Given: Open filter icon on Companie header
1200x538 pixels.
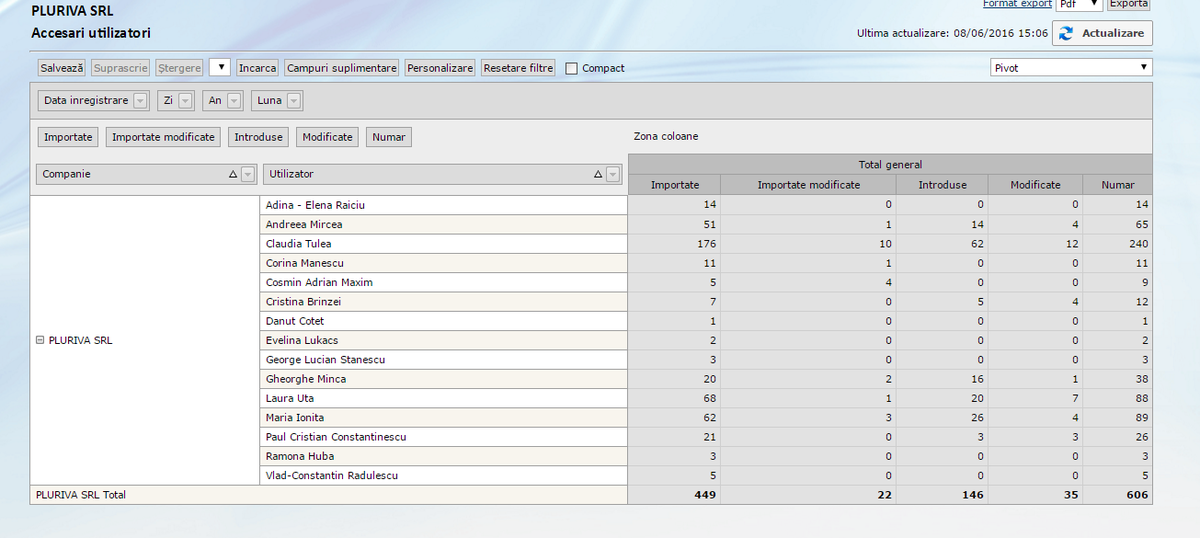Looking at the screenshot, I should (x=248, y=175).
